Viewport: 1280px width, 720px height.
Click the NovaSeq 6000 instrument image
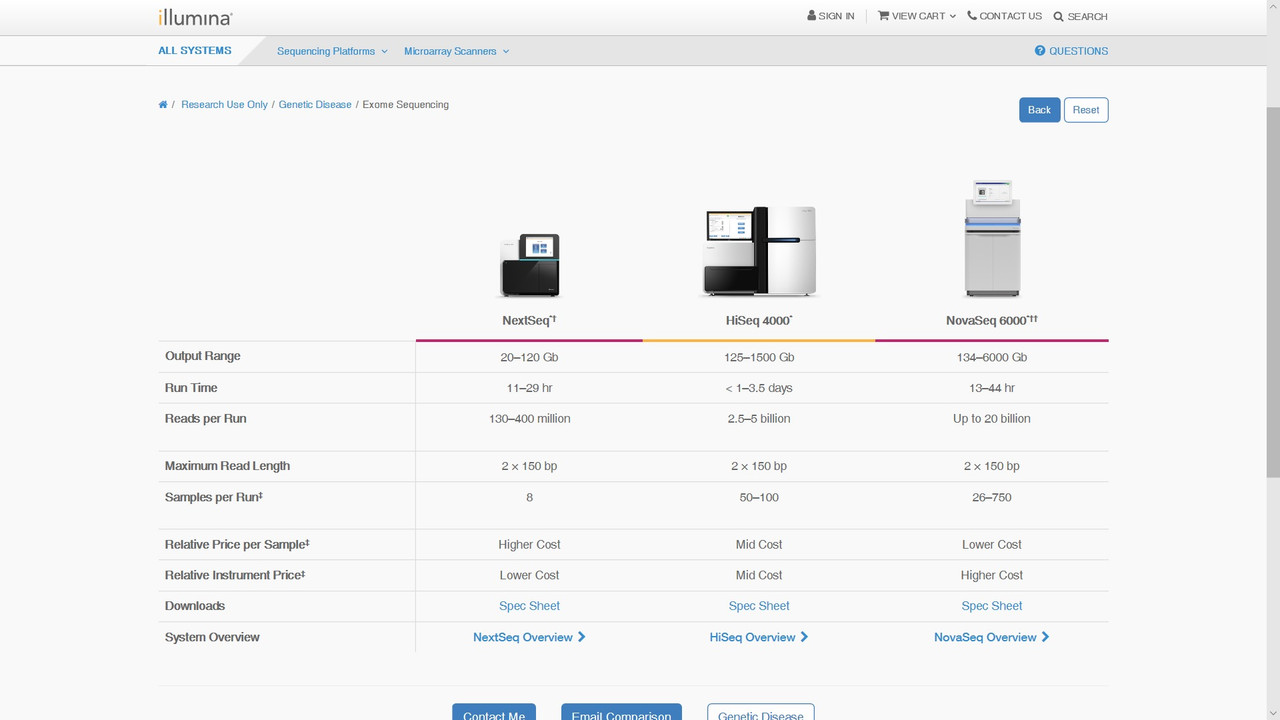(x=992, y=238)
